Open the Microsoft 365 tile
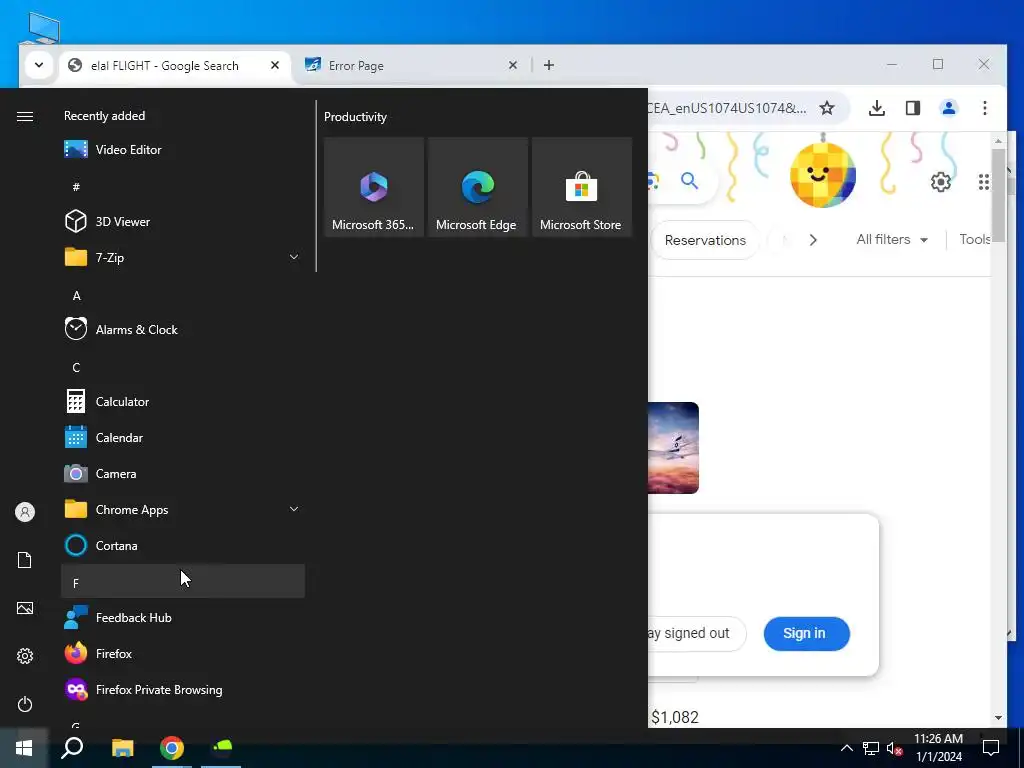 tap(374, 187)
